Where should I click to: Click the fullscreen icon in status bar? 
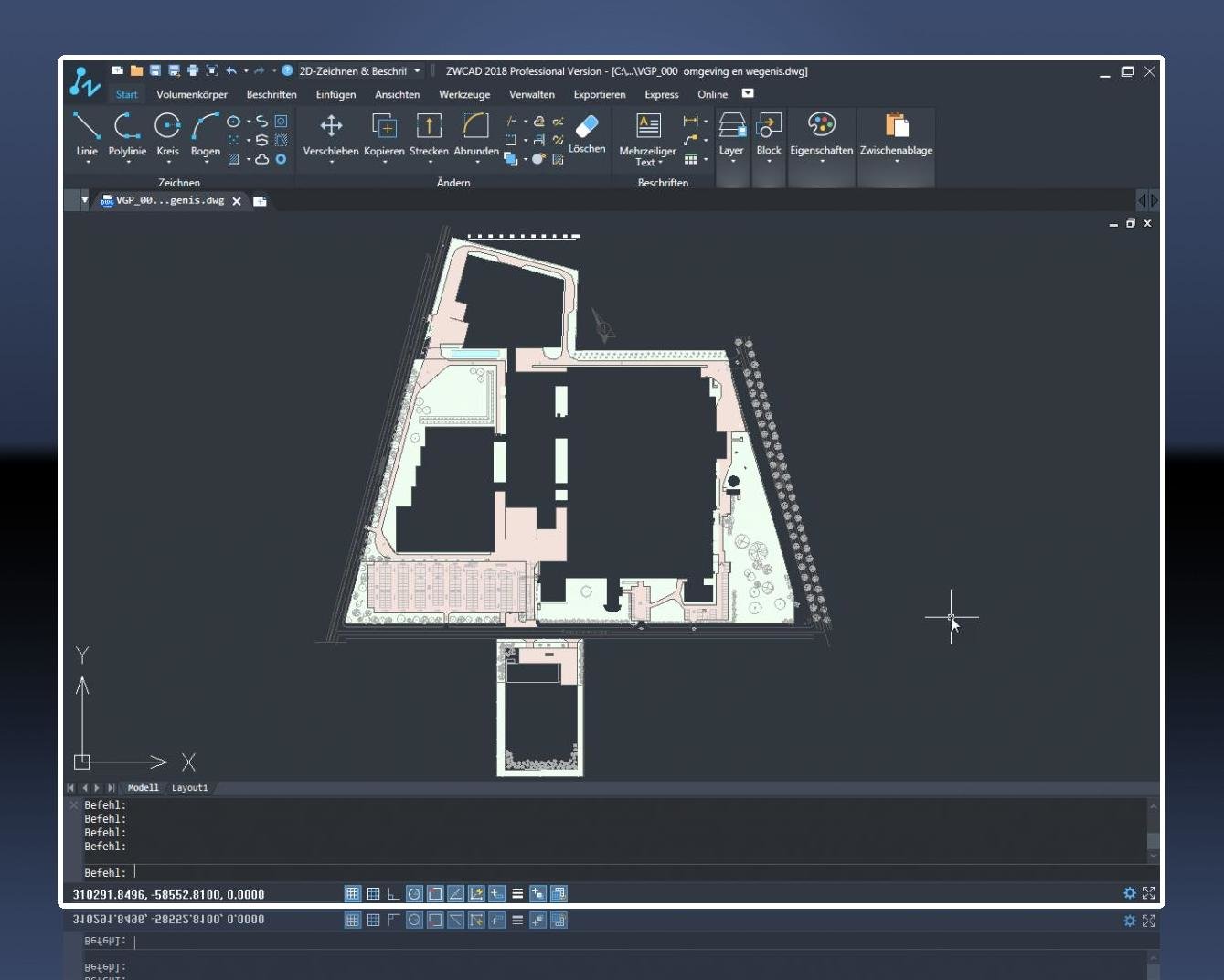pyautogui.click(x=1149, y=893)
